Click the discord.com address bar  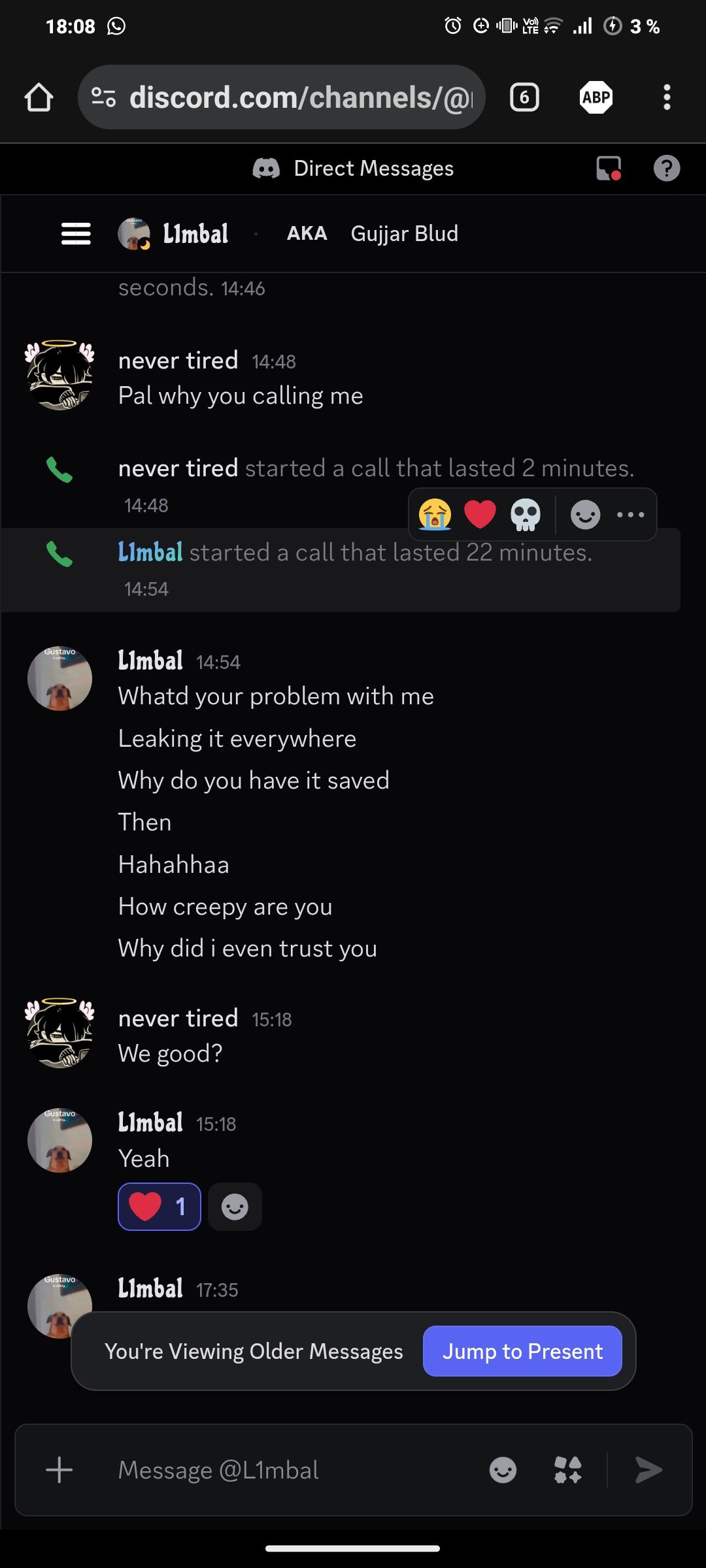pos(281,97)
